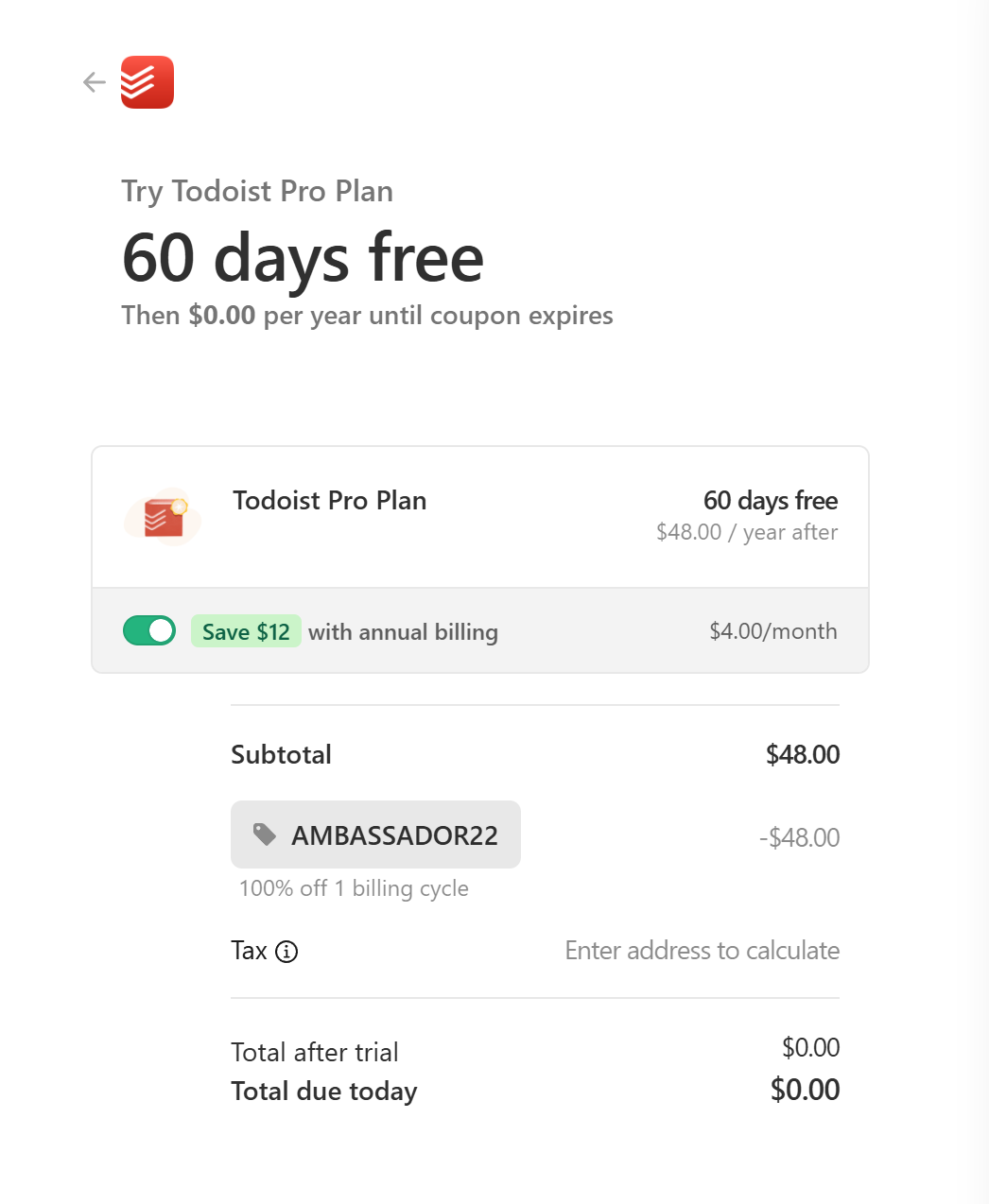989x1204 pixels.
Task: Click the -$48.00 discount amount
Action: 800,837
